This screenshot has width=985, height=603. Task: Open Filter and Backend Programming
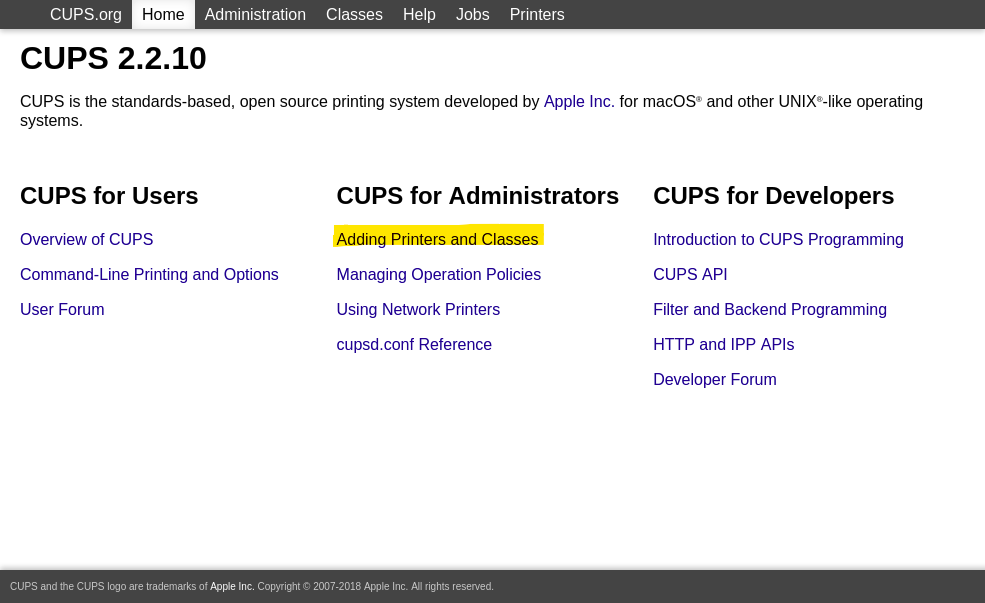coord(770,310)
